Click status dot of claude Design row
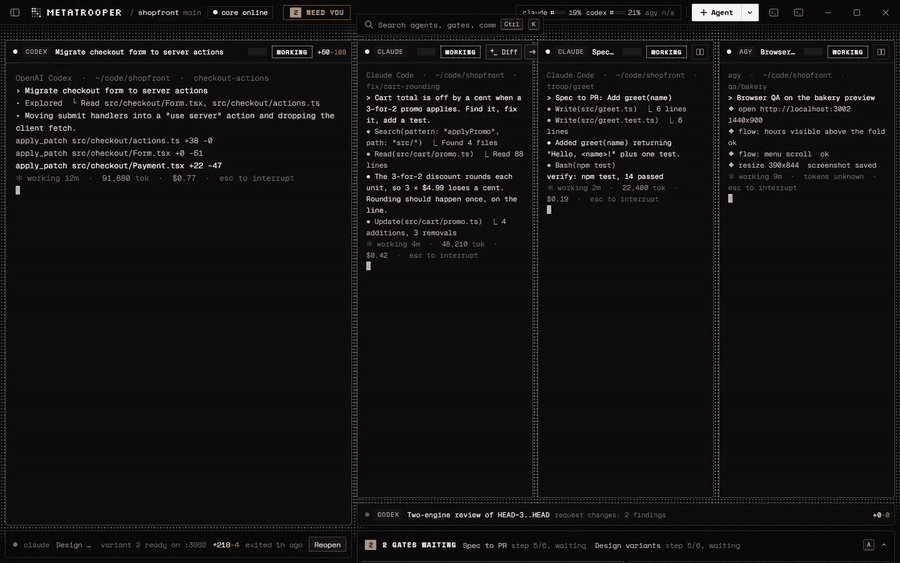This screenshot has width=900, height=563. (x=15, y=545)
